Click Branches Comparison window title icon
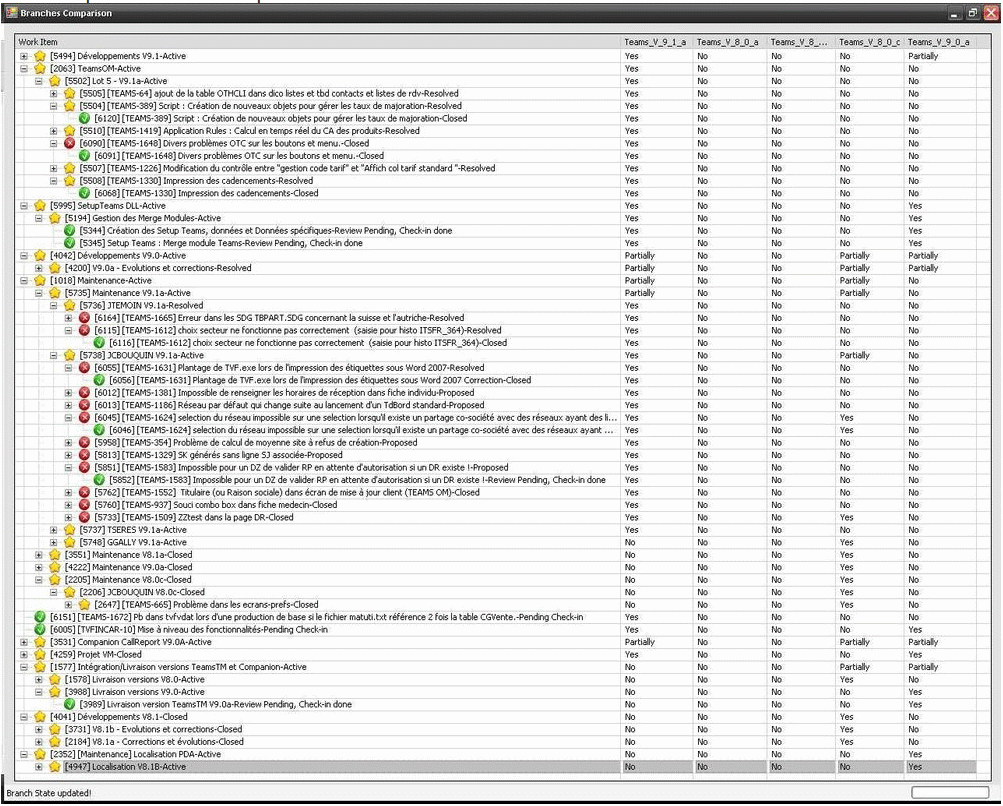The width and height of the screenshot is (1003, 806). 11,13
